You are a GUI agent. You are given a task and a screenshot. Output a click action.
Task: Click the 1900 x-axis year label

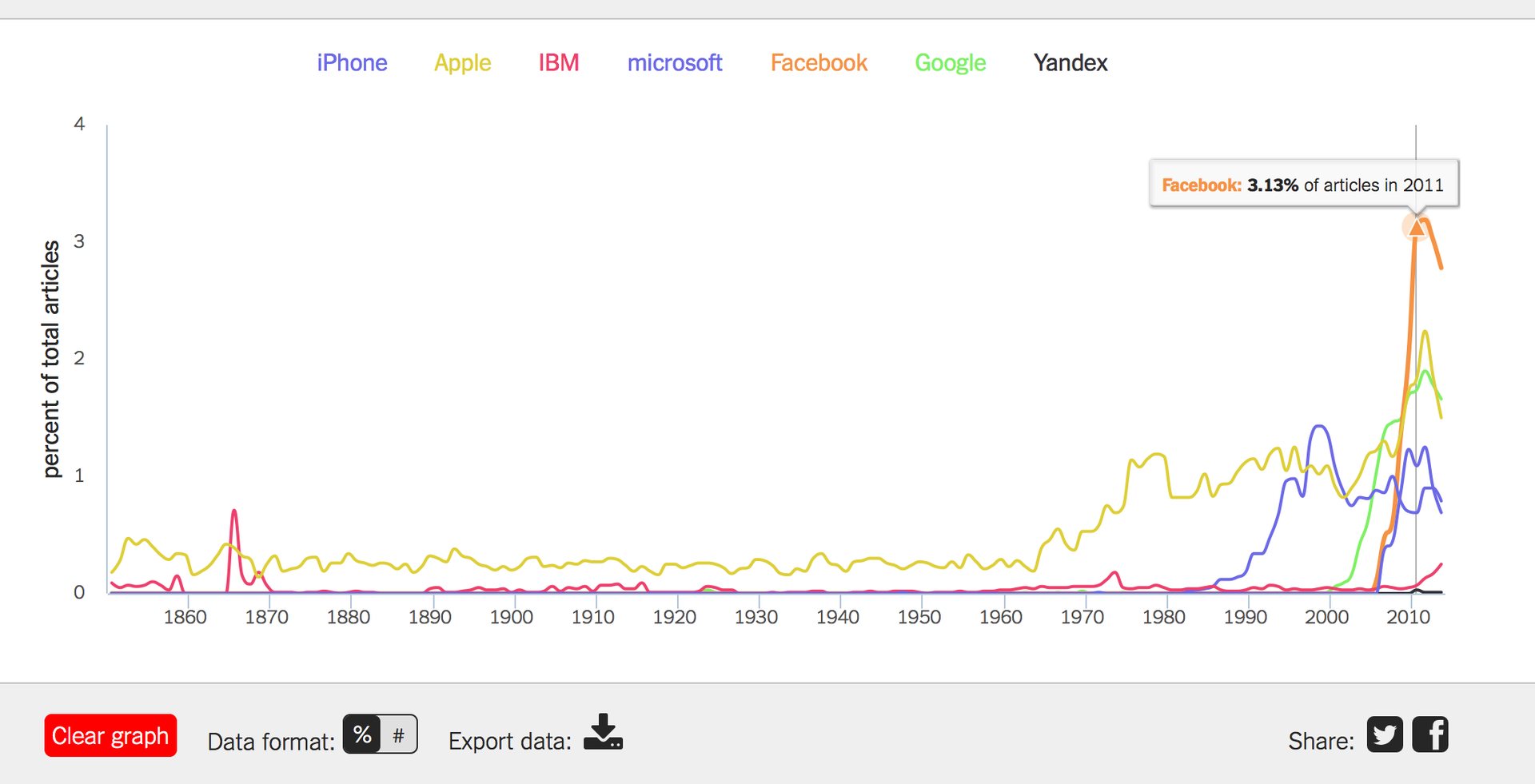coord(511,617)
